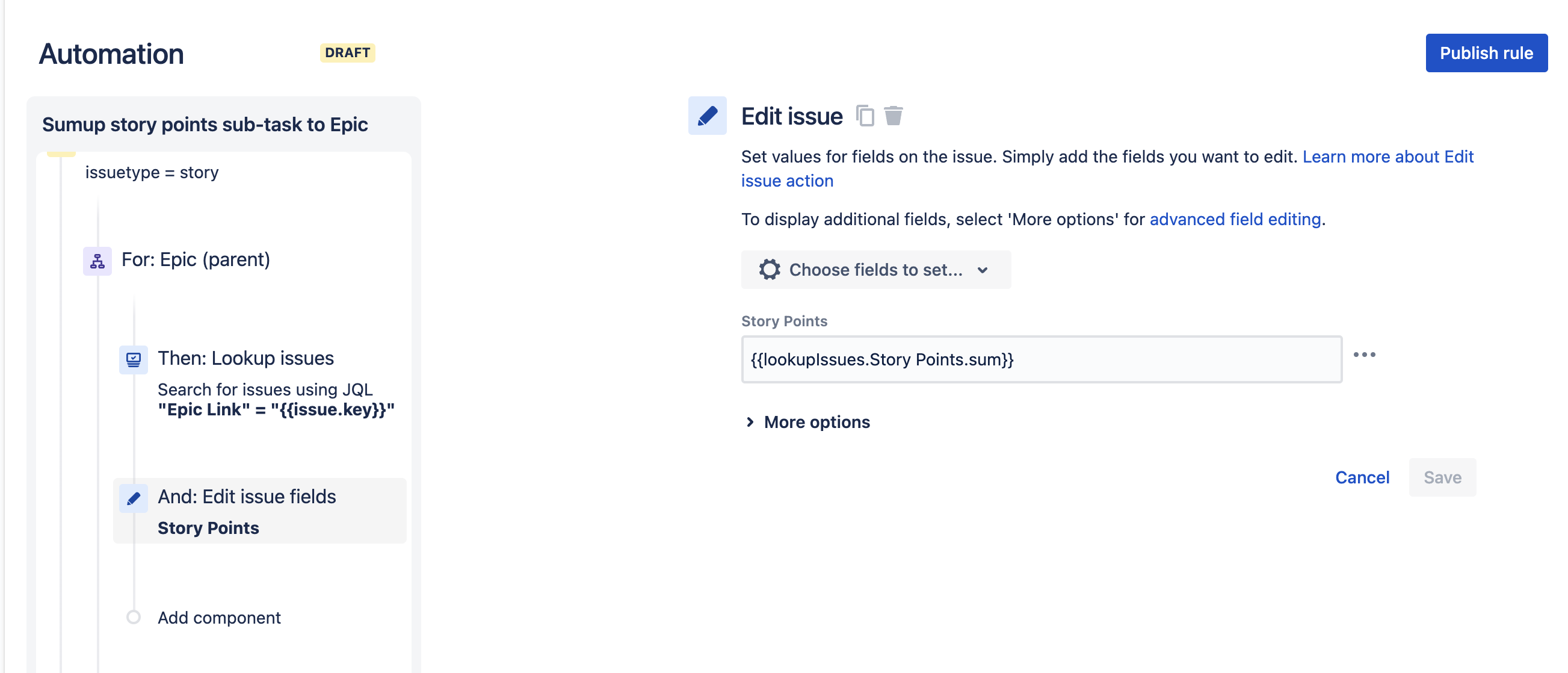This screenshot has height=673, width=1568.
Task: Click the duplicate component copy icon
Action: point(865,116)
